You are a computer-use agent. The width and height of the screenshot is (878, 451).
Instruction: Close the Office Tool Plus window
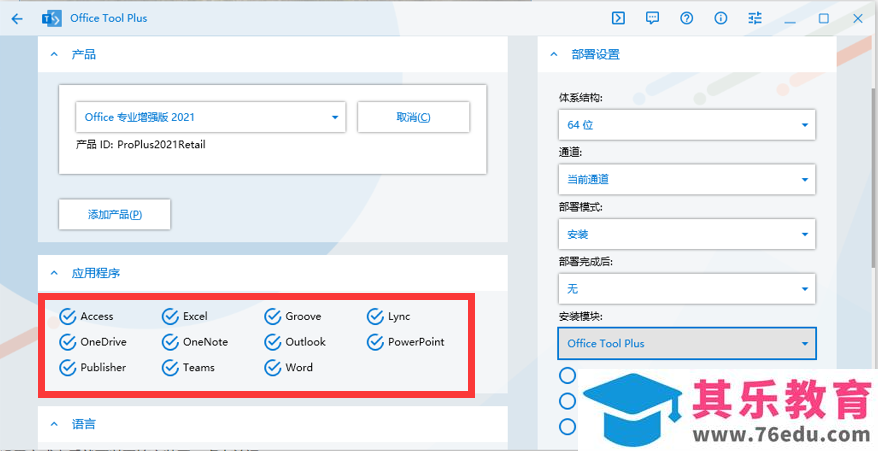(858, 18)
